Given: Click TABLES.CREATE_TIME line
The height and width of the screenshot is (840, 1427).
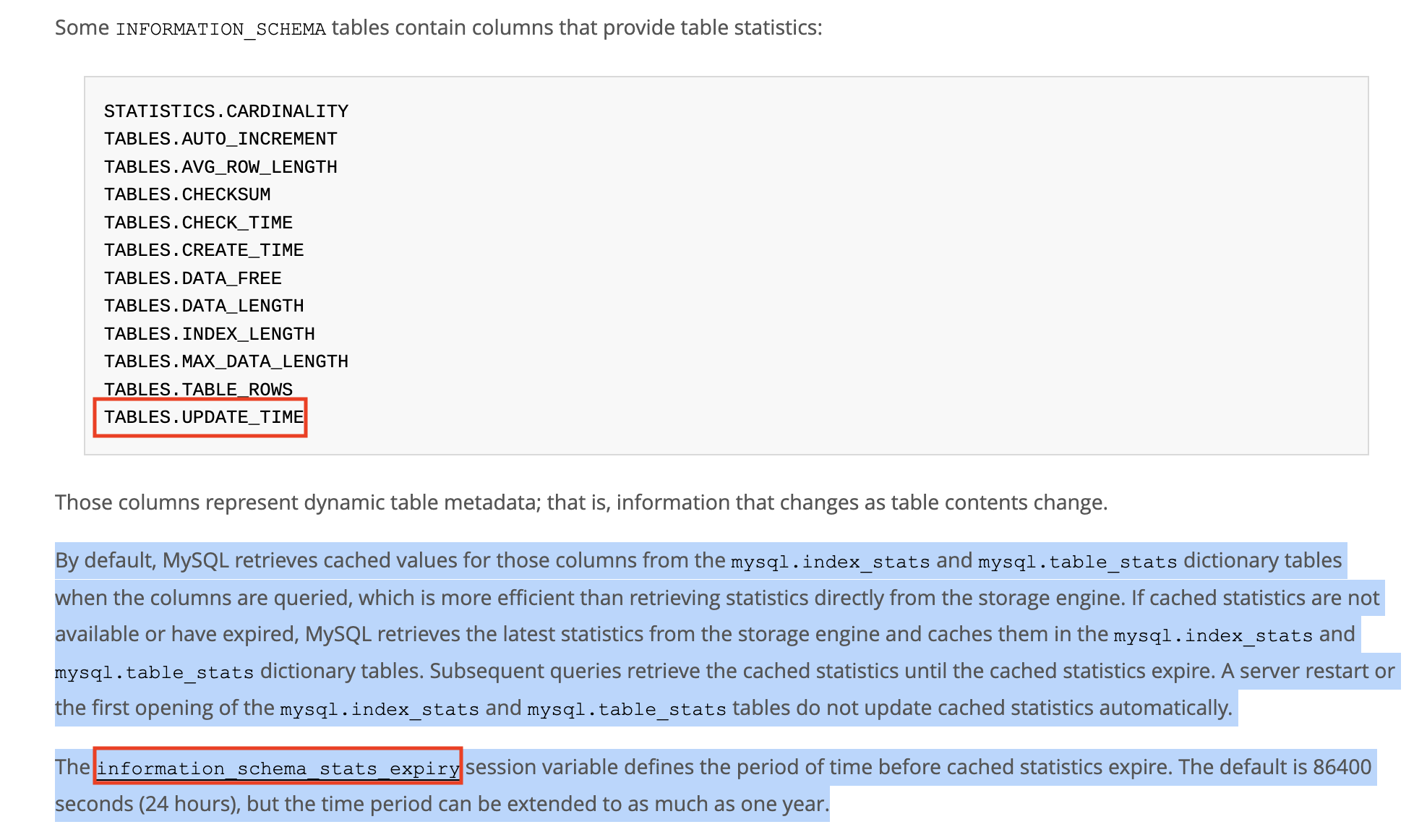Looking at the screenshot, I should pos(204,250).
